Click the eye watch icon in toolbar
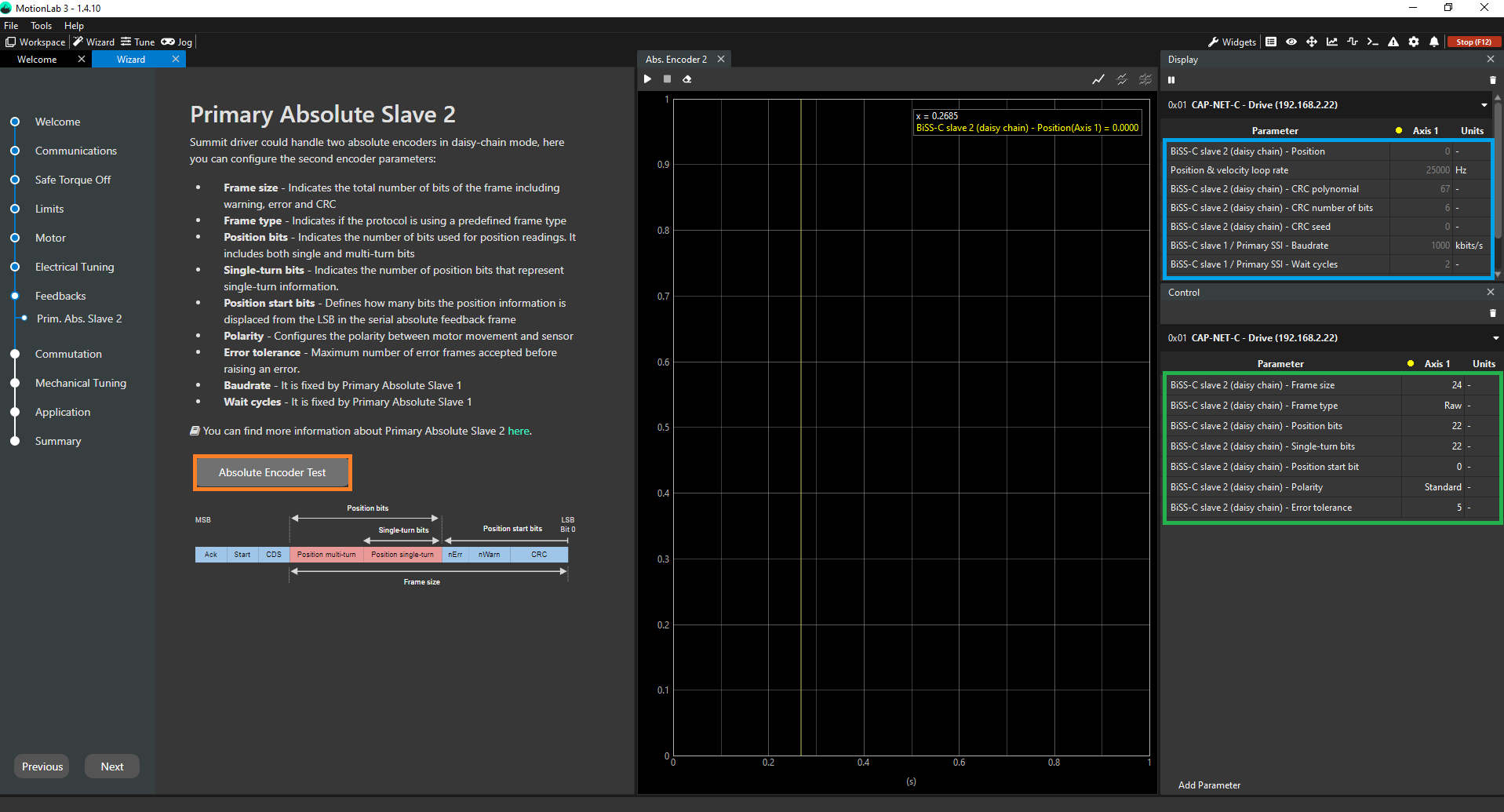The width and height of the screenshot is (1504, 812). [1291, 42]
